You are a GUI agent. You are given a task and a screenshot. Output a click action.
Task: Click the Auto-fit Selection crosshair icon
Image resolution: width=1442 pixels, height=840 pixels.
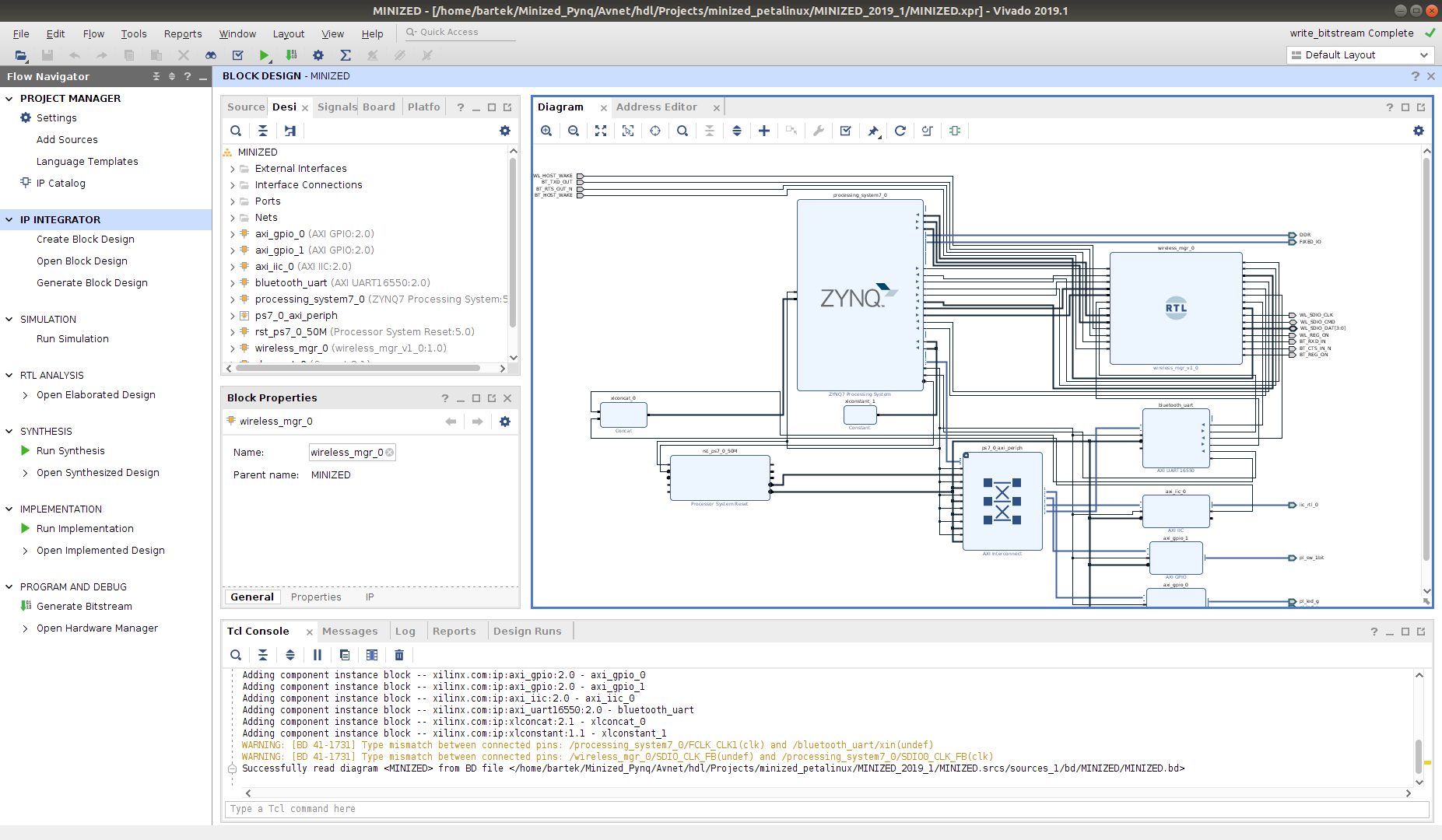click(x=655, y=131)
